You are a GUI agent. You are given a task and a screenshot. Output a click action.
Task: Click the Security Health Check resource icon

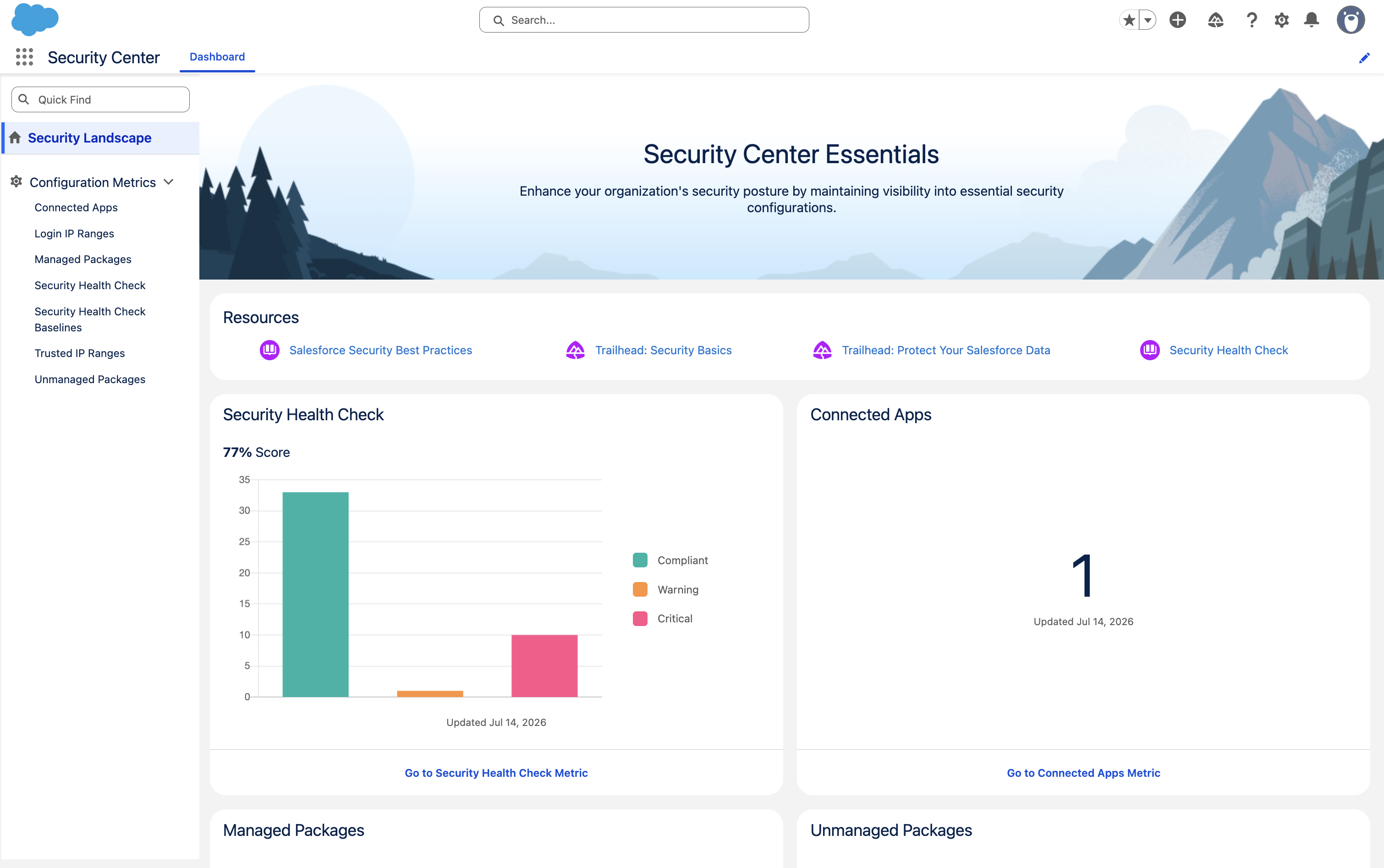pyautogui.click(x=1150, y=350)
